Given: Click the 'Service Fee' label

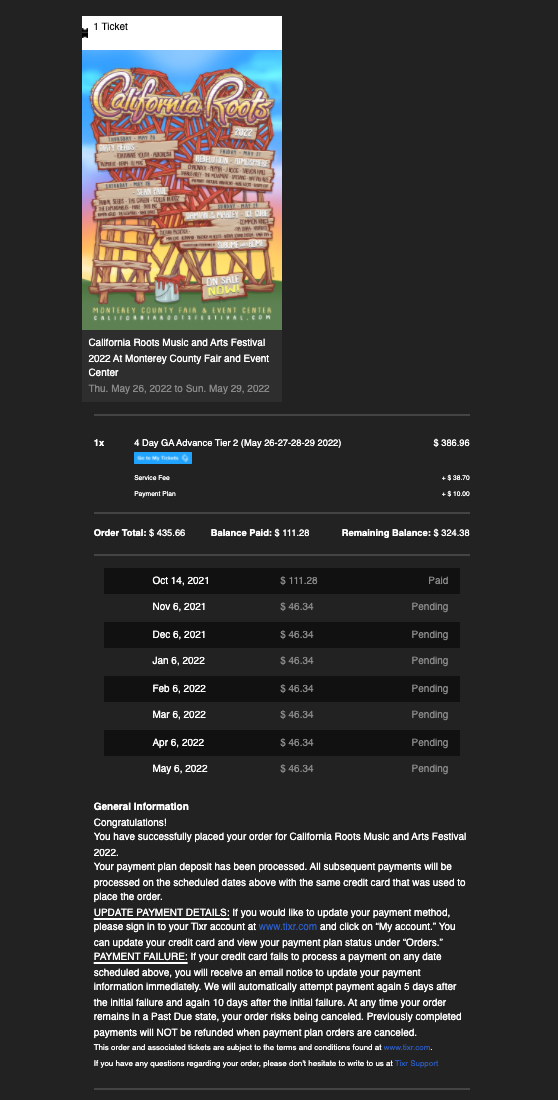Looking at the screenshot, I should pyautogui.click(x=152, y=478).
